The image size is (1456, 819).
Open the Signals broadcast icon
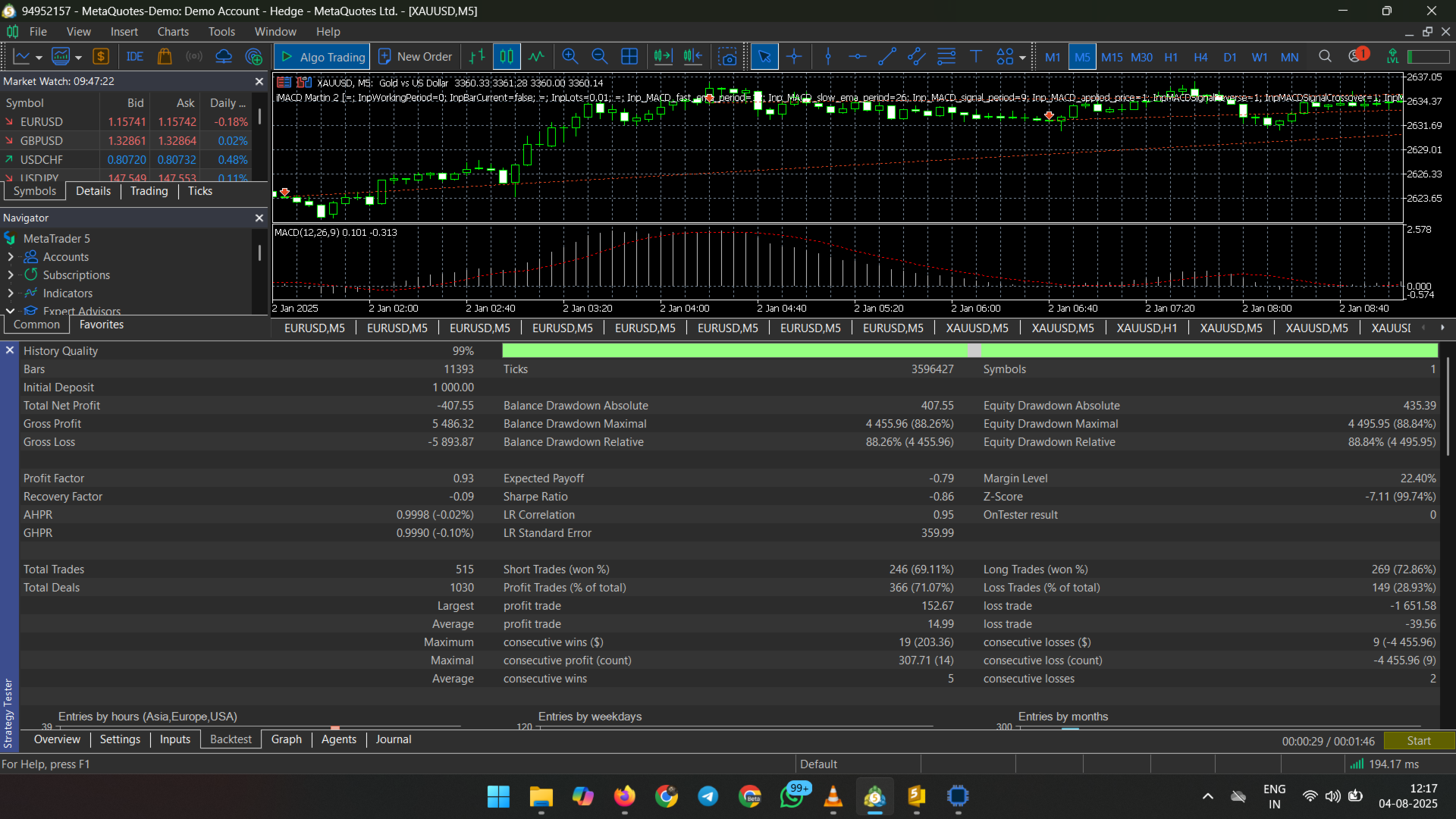(194, 57)
